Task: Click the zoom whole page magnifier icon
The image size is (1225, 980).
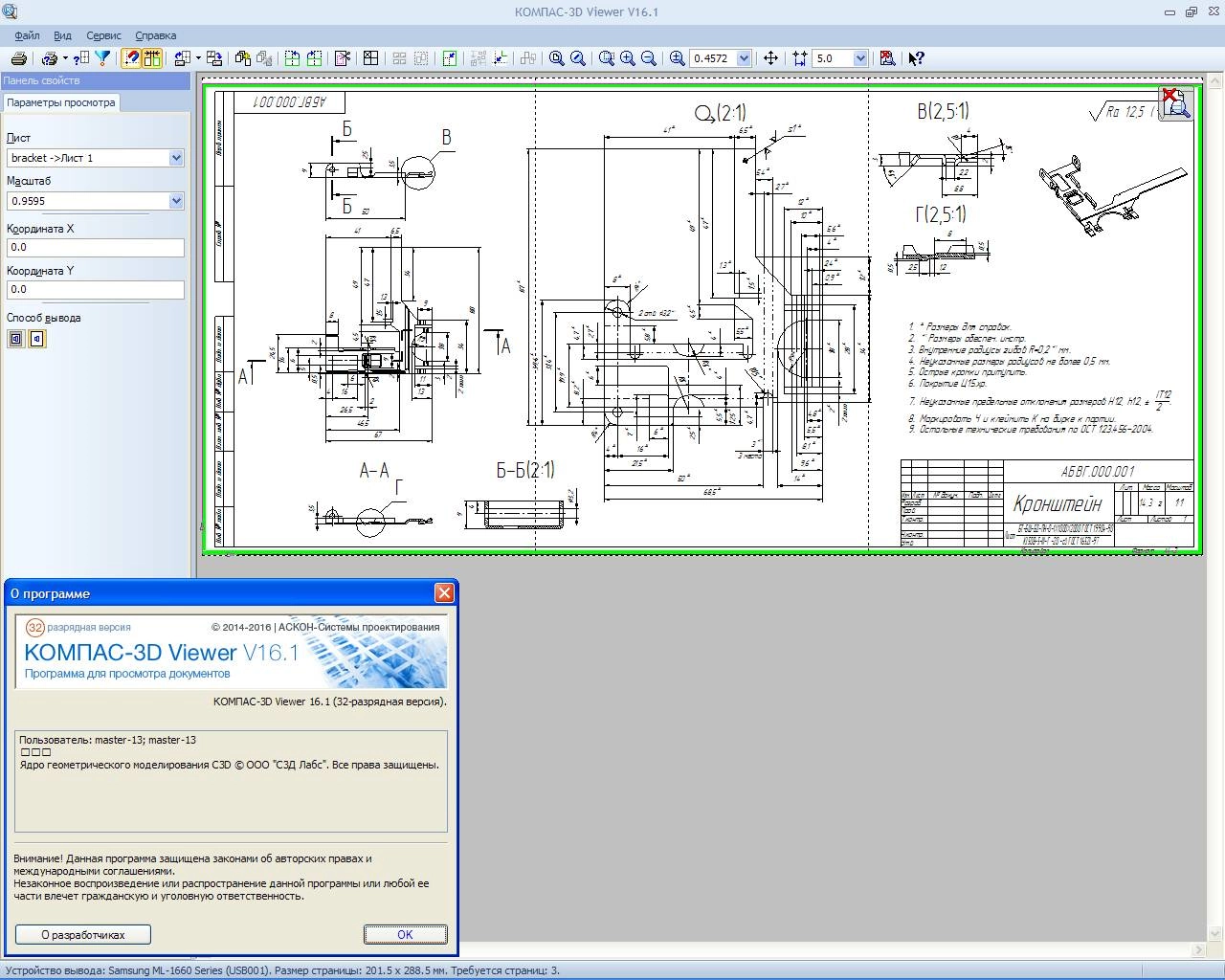Action: (x=556, y=58)
